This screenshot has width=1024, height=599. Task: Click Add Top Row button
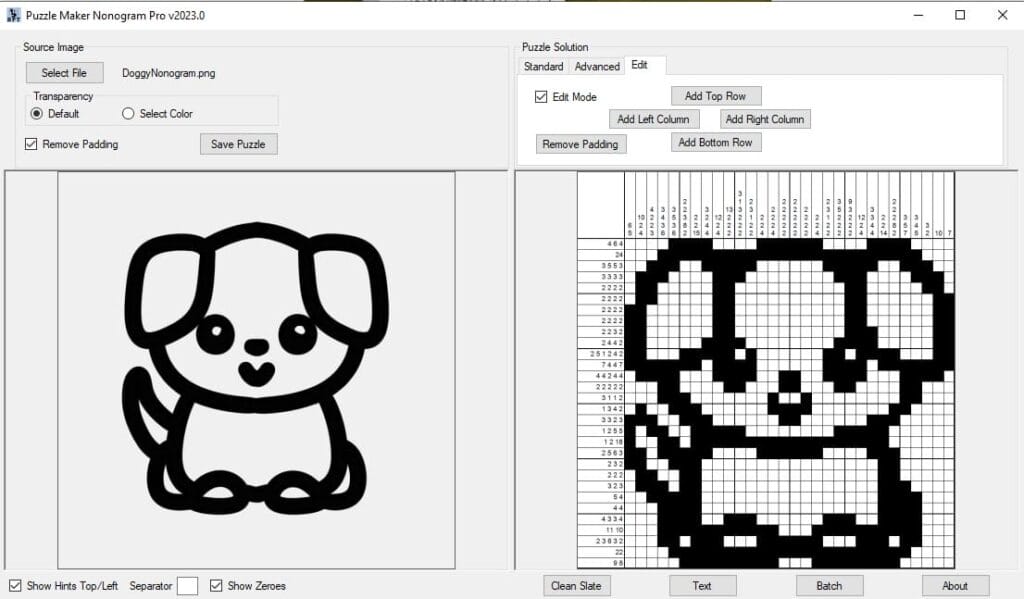715,96
